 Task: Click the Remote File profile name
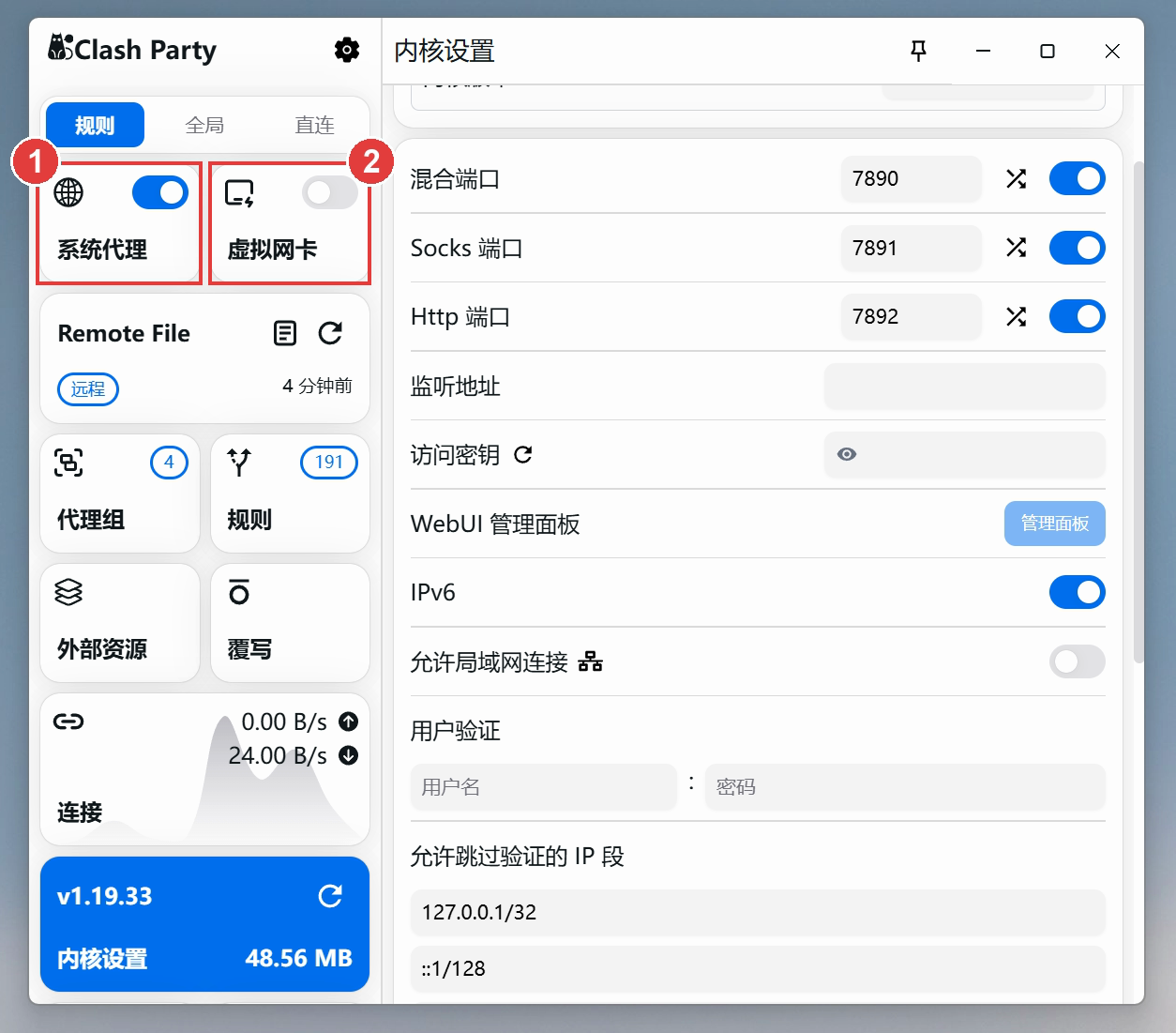[124, 333]
